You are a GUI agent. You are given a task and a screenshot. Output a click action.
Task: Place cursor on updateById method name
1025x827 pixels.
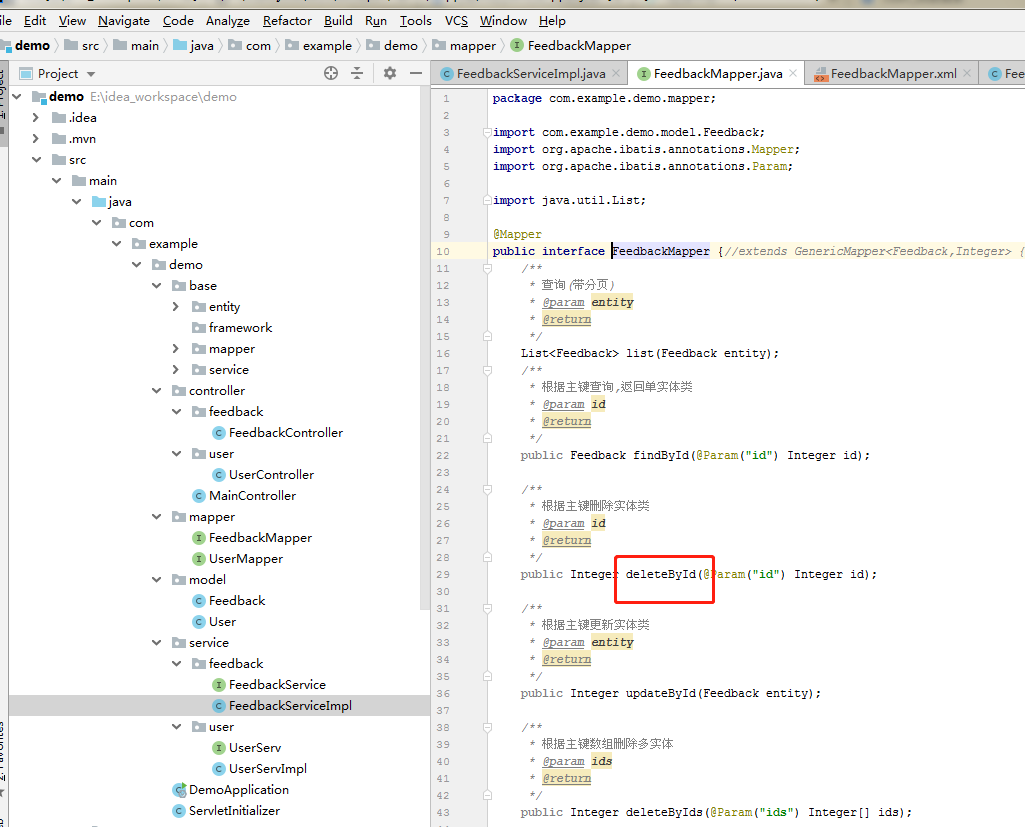pyautogui.click(x=661, y=693)
